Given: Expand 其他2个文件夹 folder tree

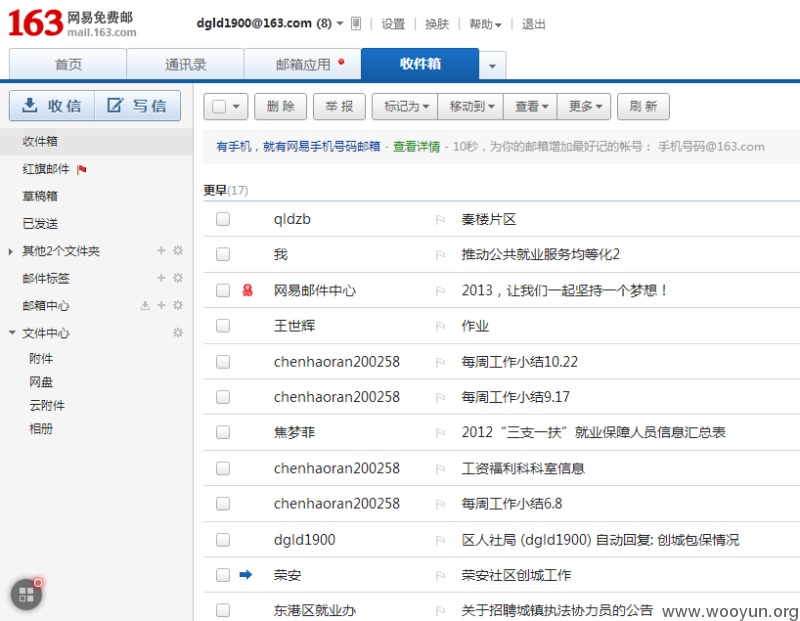Looking at the screenshot, I should tap(11, 251).
